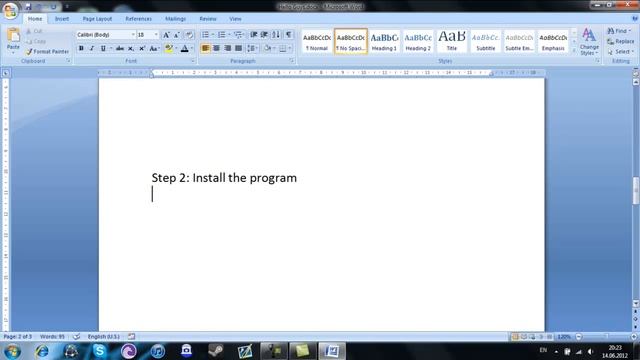Apply the Subtitle style
The height and width of the screenshot is (360, 640).
pyautogui.click(x=486, y=41)
